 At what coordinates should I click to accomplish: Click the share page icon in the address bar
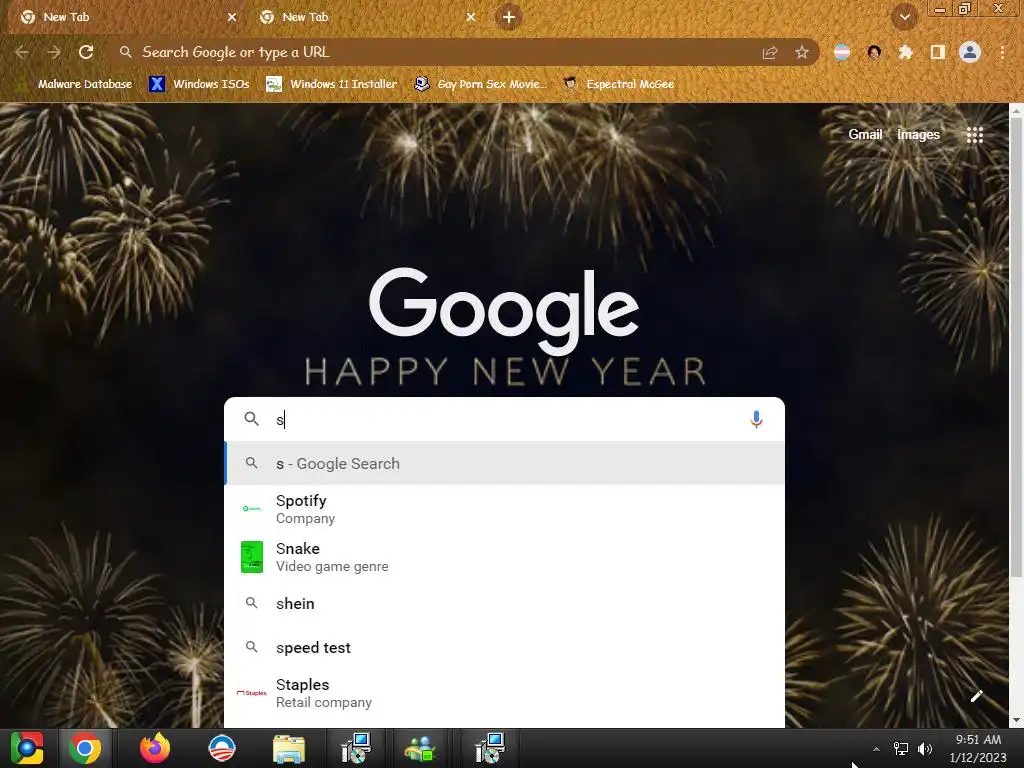pyautogui.click(x=770, y=52)
